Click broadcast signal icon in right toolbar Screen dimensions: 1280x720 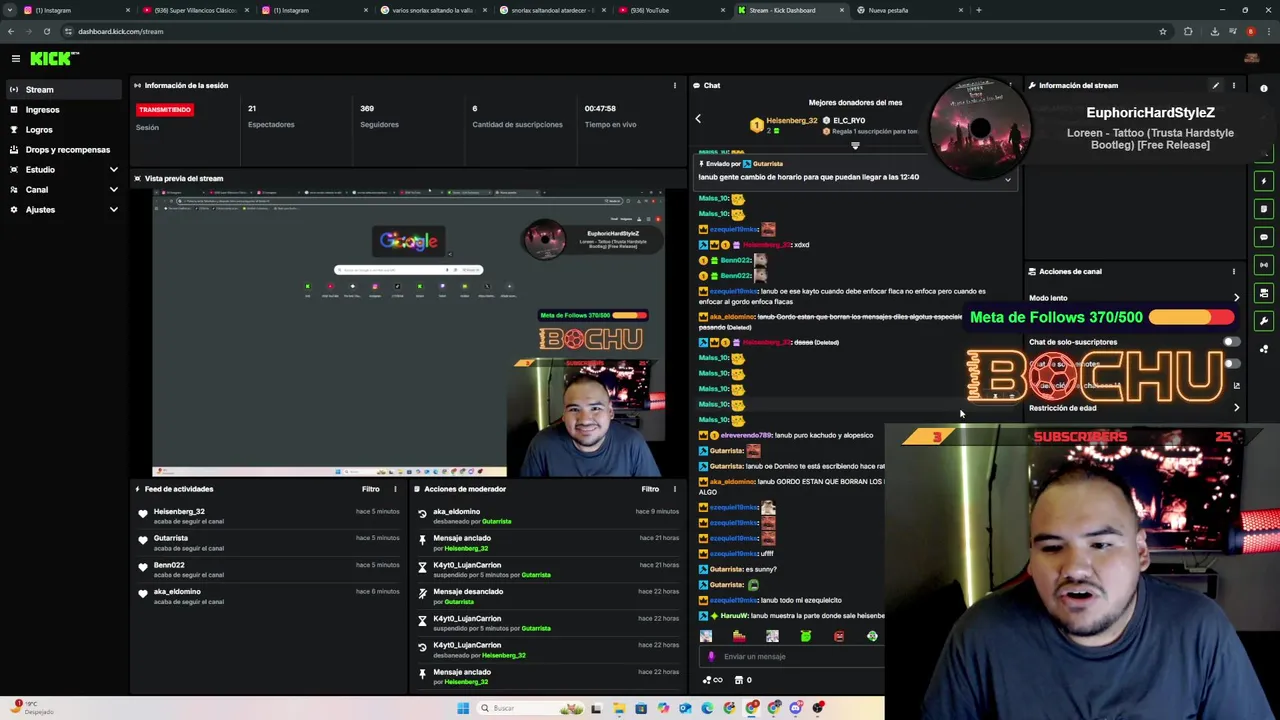(1264, 265)
